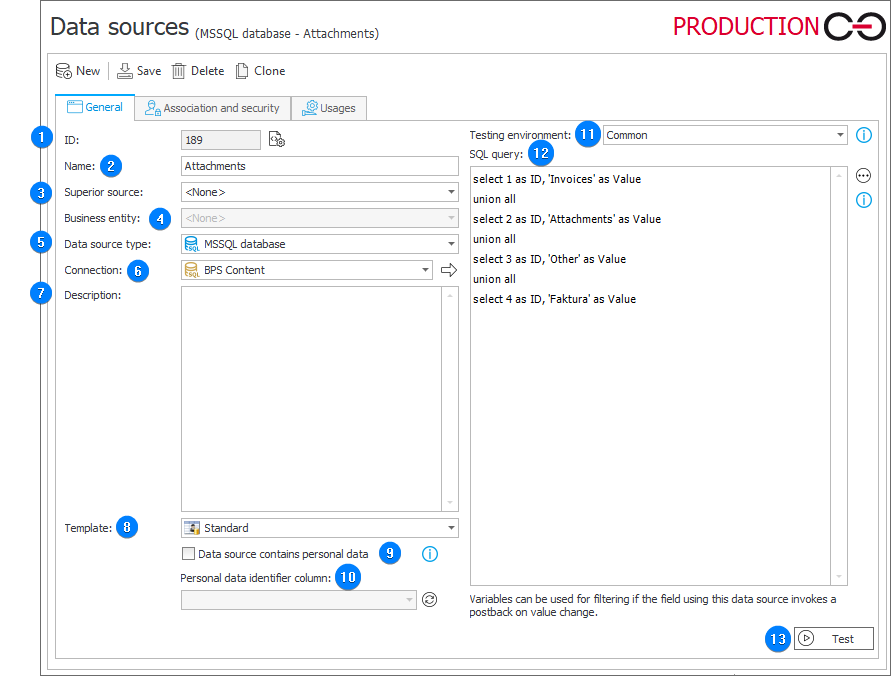Click the info icon beside personal data checkbox
The height and width of the screenshot is (676, 891).
[430, 554]
